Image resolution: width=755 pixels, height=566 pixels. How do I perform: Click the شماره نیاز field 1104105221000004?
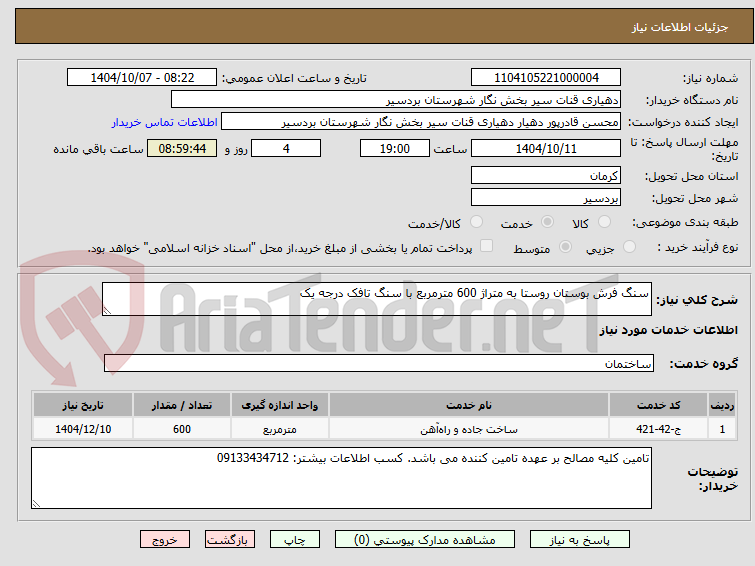point(546,78)
